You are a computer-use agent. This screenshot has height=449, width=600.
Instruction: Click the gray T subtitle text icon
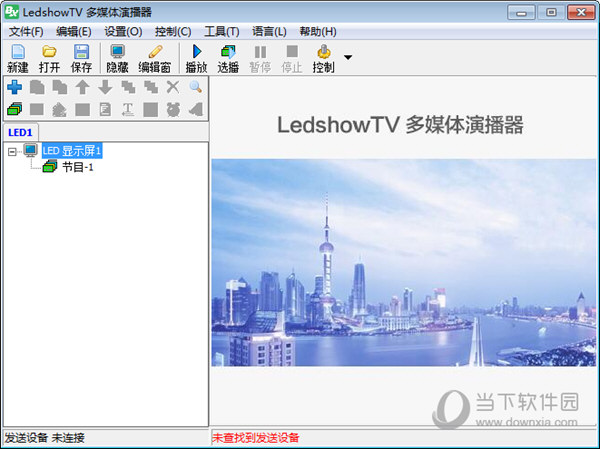(x=127, y=110)
